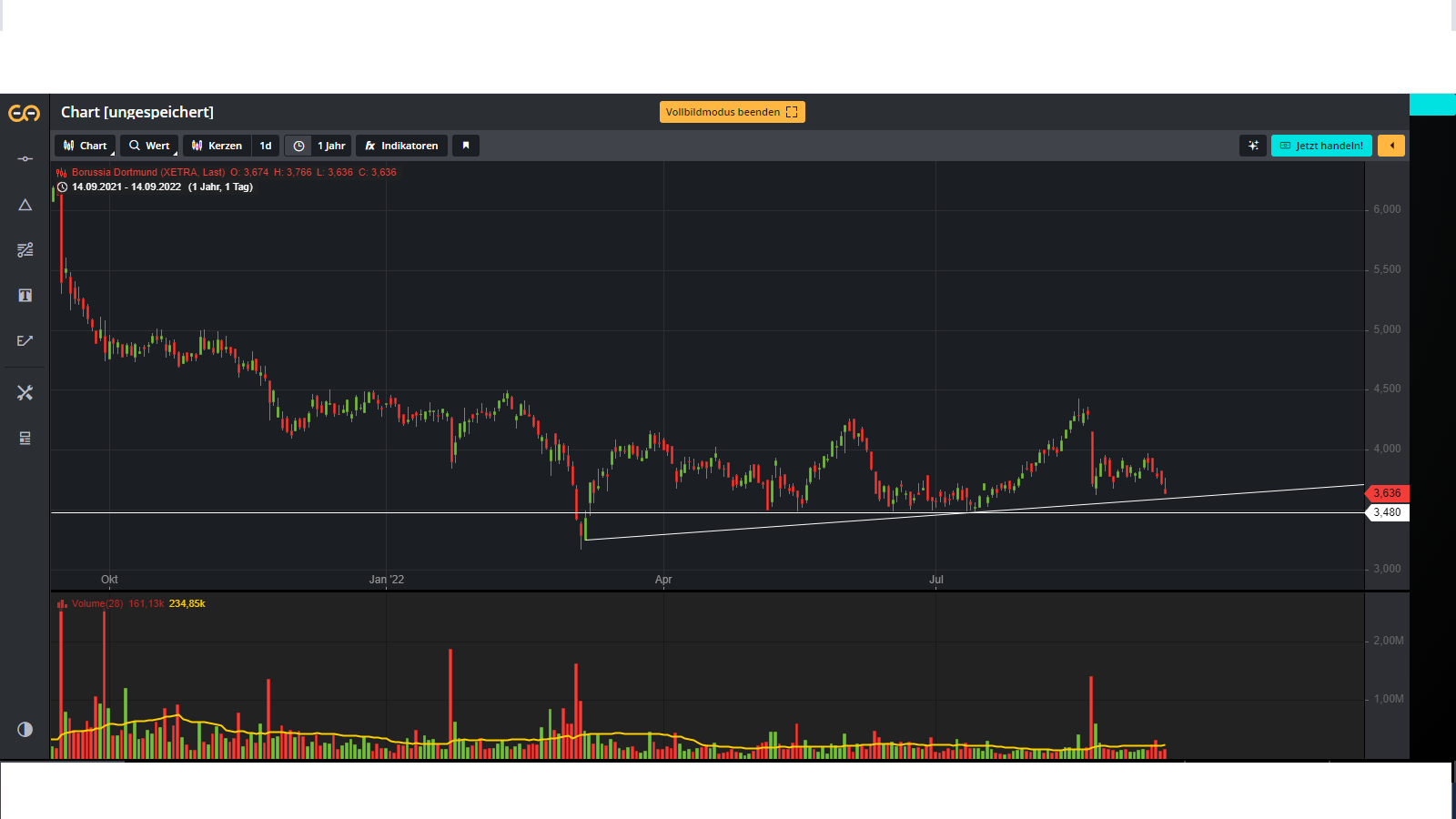Collapse side panel with orange arrow
The width and height of the screenshot is (1456, 819).
click(1391, 146)
